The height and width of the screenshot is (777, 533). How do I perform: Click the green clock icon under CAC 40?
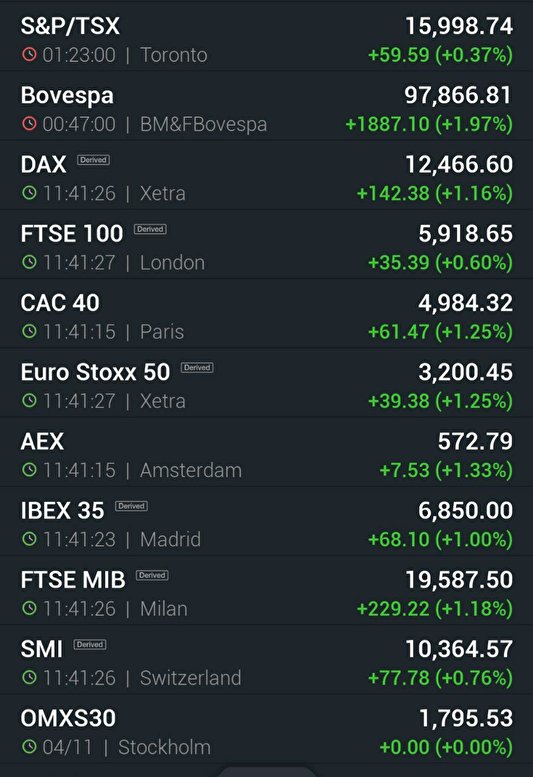point(29,331)
